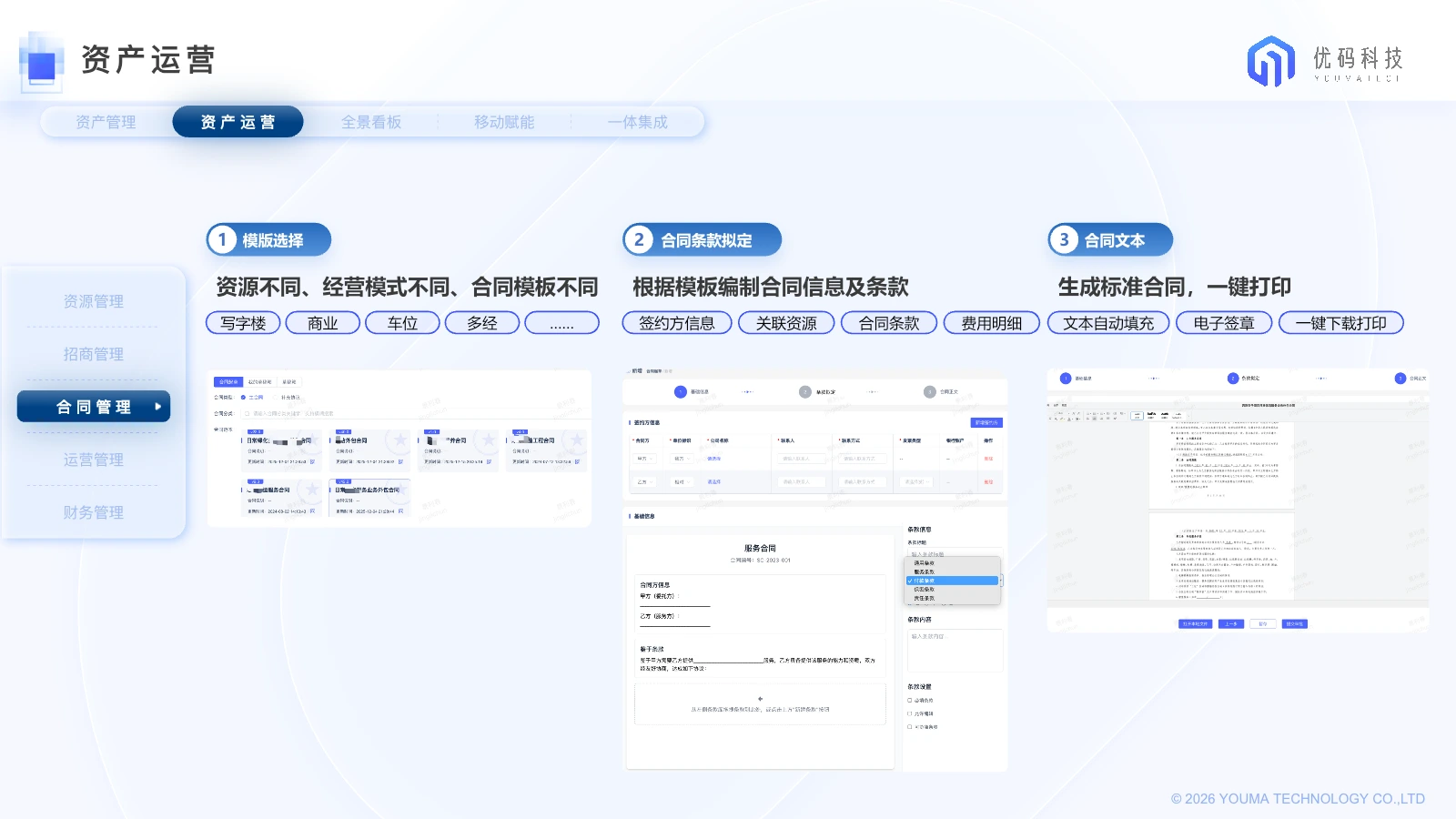Click the 新增签约方 button
The width and height of the screenshot is (1456, 819).
pos(986,422)
